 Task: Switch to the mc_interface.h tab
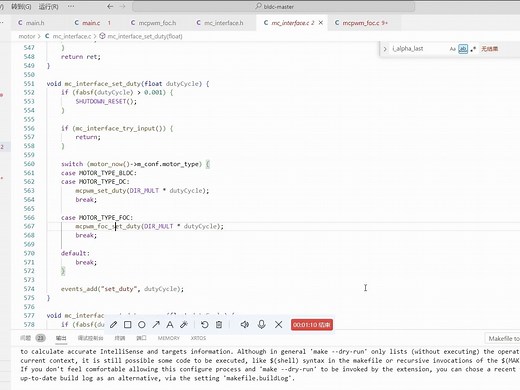[x=220, y=23]
